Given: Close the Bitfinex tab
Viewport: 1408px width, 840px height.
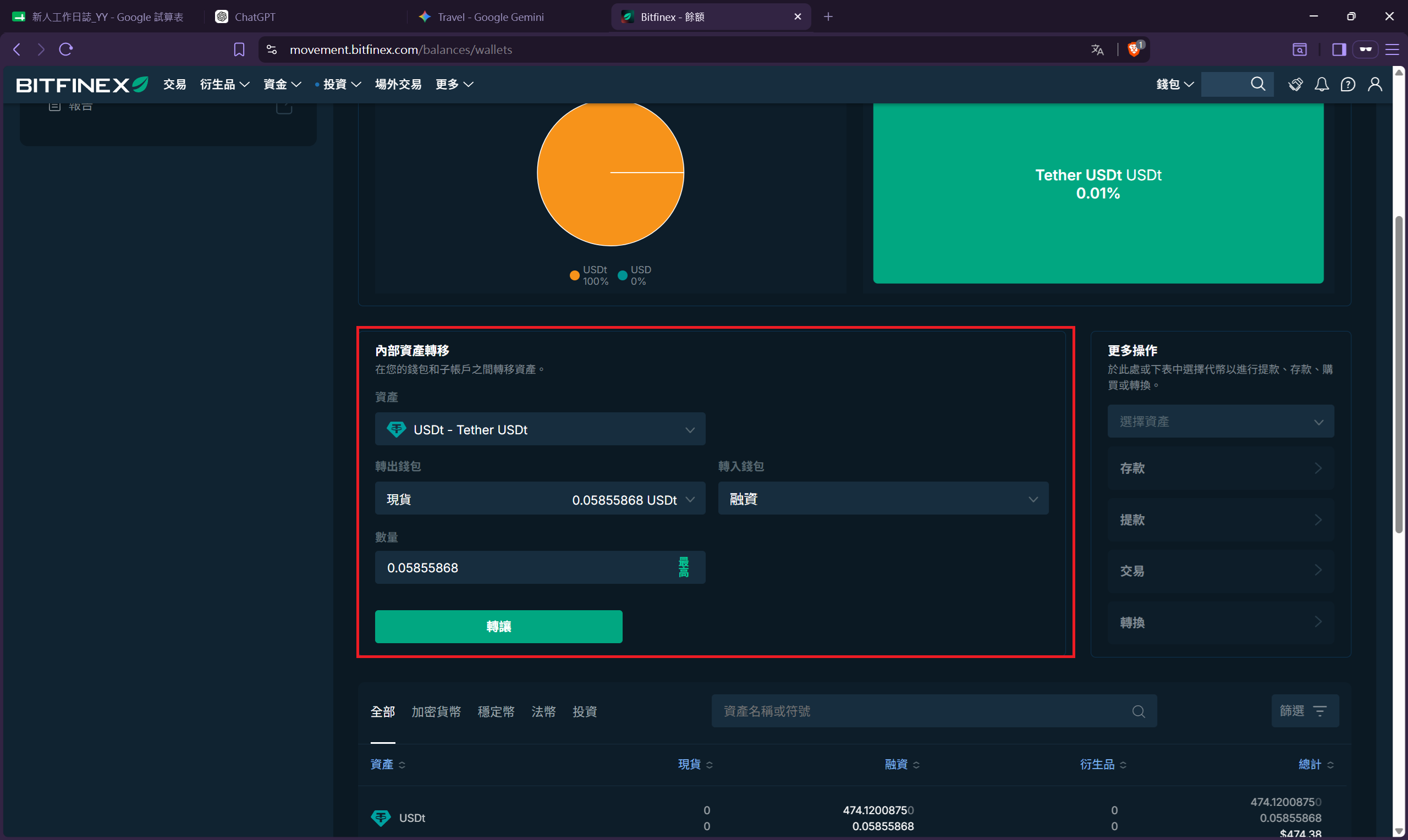Looking at the screenshot, I should pos(798,16).
